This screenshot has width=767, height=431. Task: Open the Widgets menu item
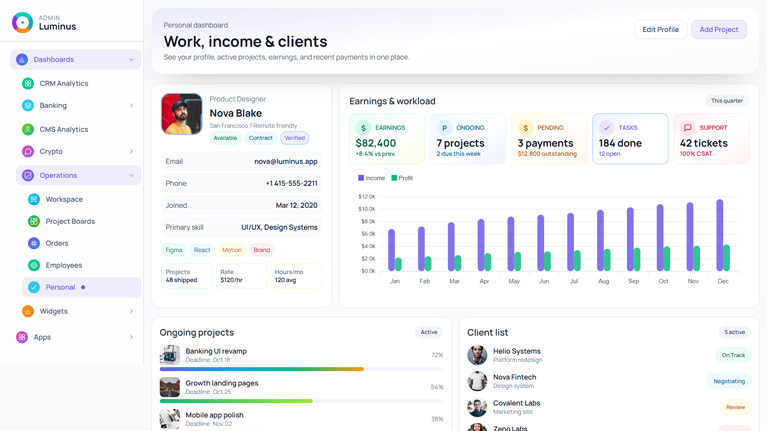click(54, 312)
